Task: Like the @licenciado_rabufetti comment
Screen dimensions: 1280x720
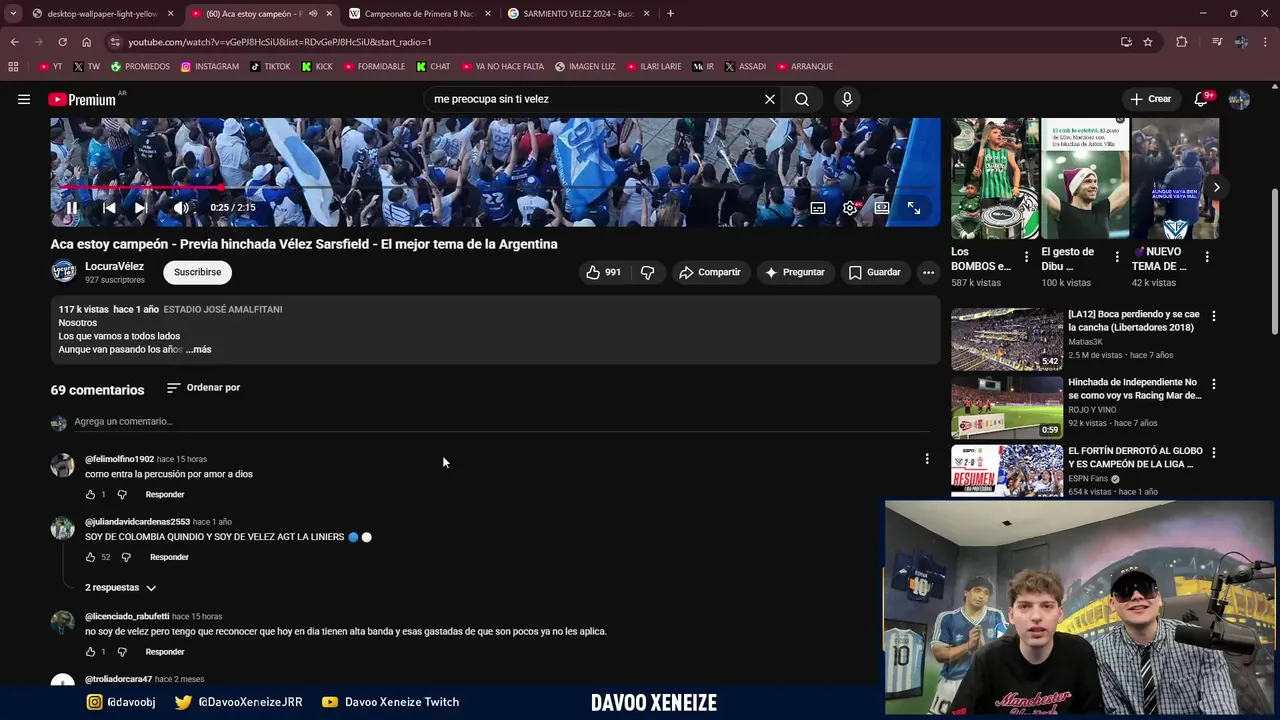Action: pos(90,652)
